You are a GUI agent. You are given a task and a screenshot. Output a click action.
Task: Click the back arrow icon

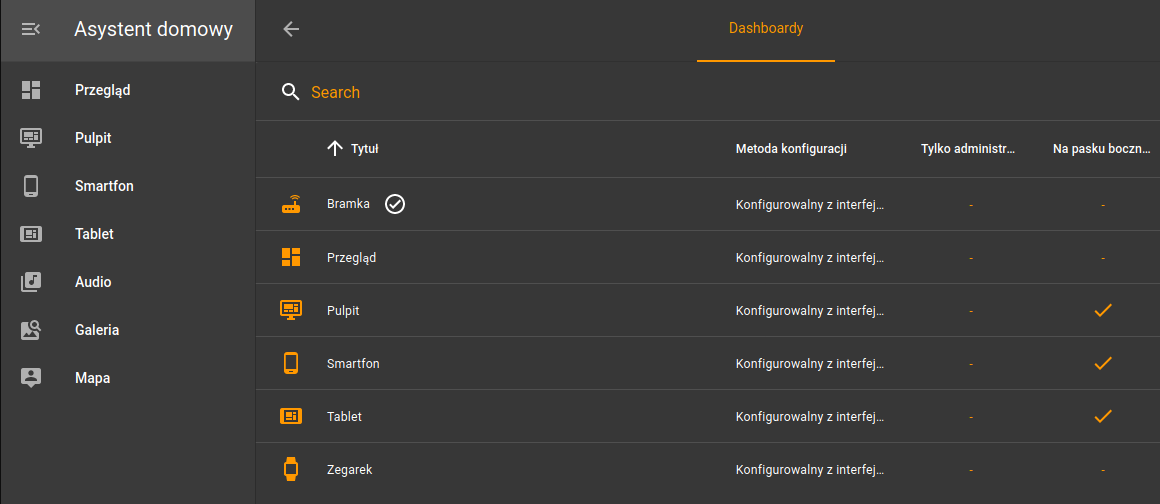(291, 30)
